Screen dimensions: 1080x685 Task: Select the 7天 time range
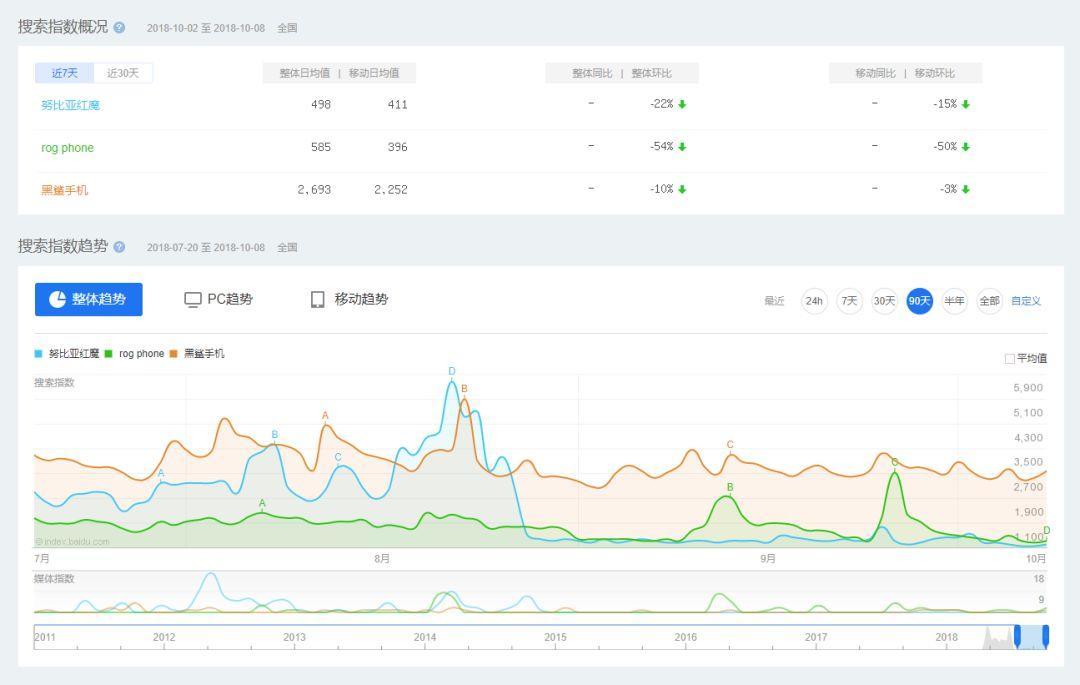coord(849,301)
